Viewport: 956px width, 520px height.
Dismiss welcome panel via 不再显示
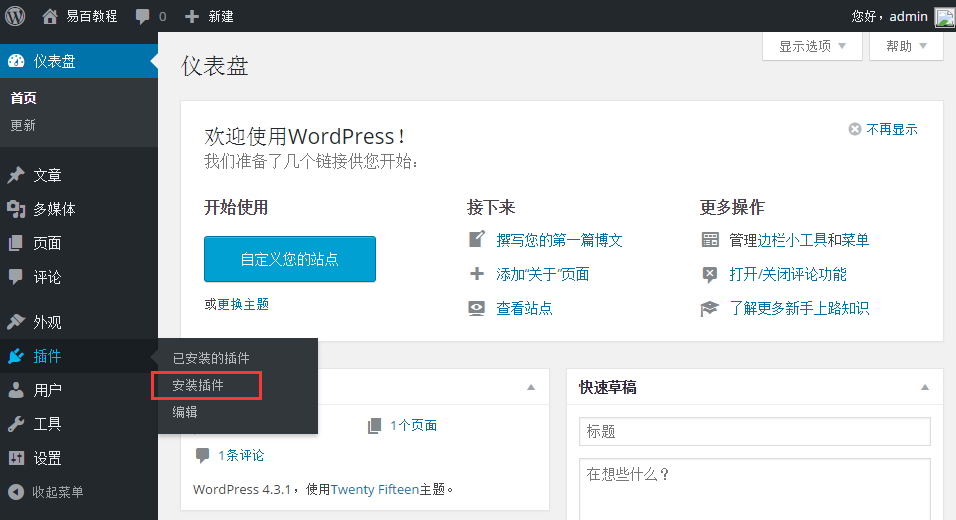tap(883, 129)
